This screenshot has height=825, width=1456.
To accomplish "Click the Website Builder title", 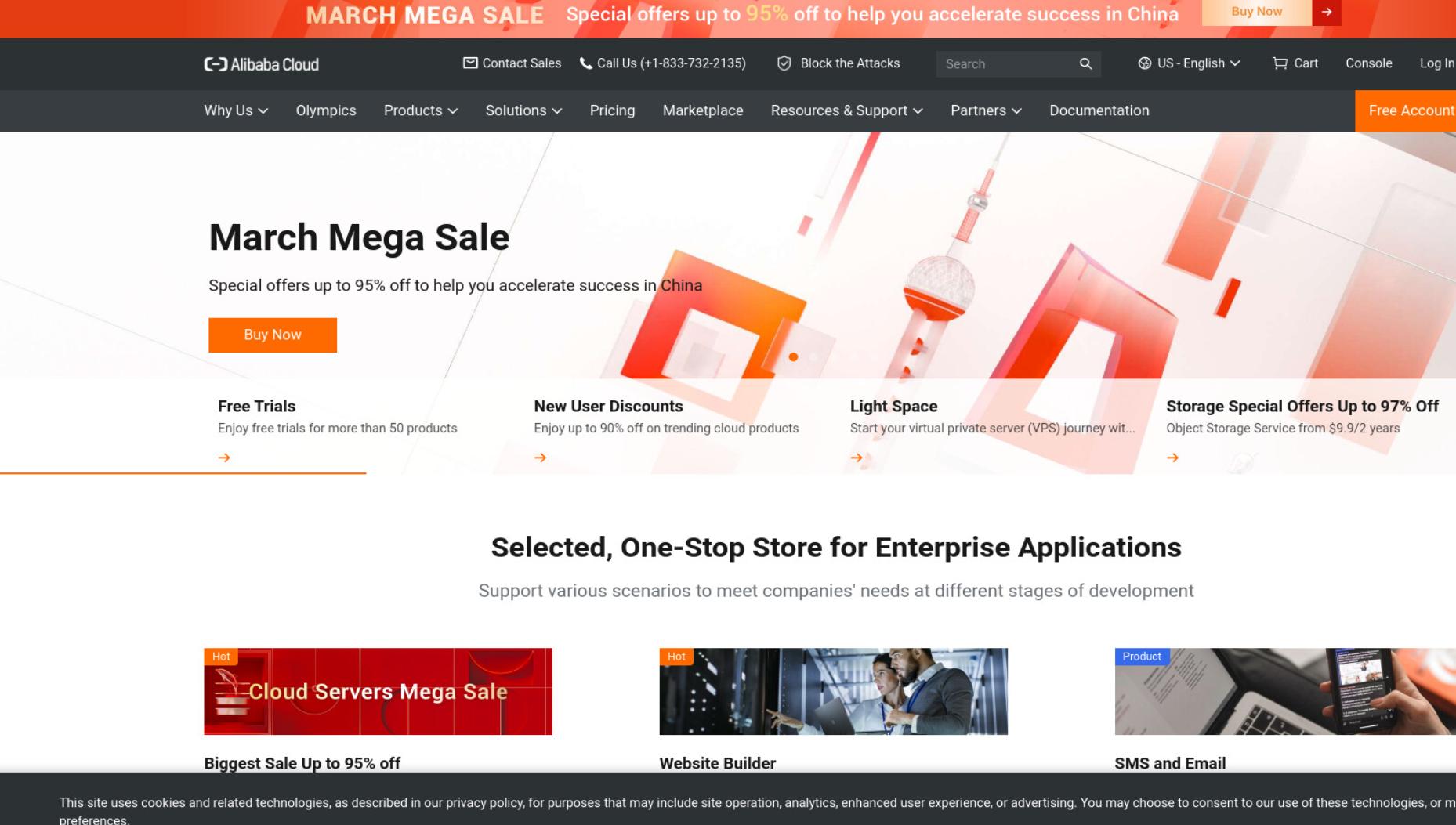I will (717, 763).
